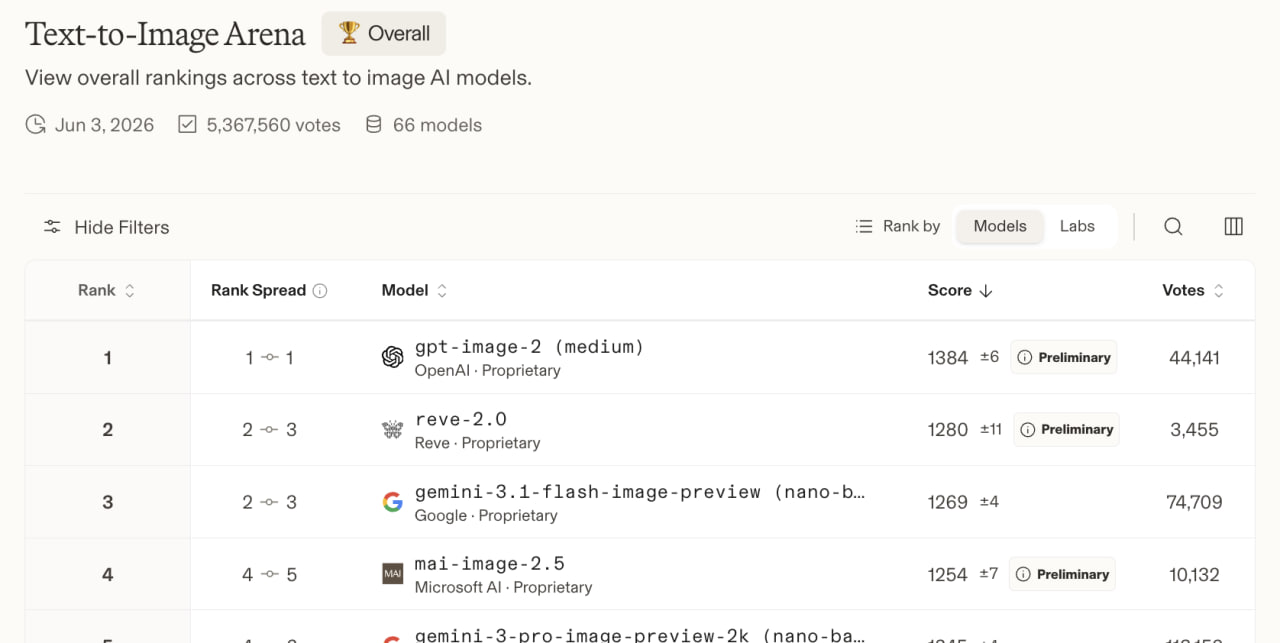Screen dimensions: 1280x643
Task: Sort by the Votes column arrows
Action: click(x=1218, y=291)
